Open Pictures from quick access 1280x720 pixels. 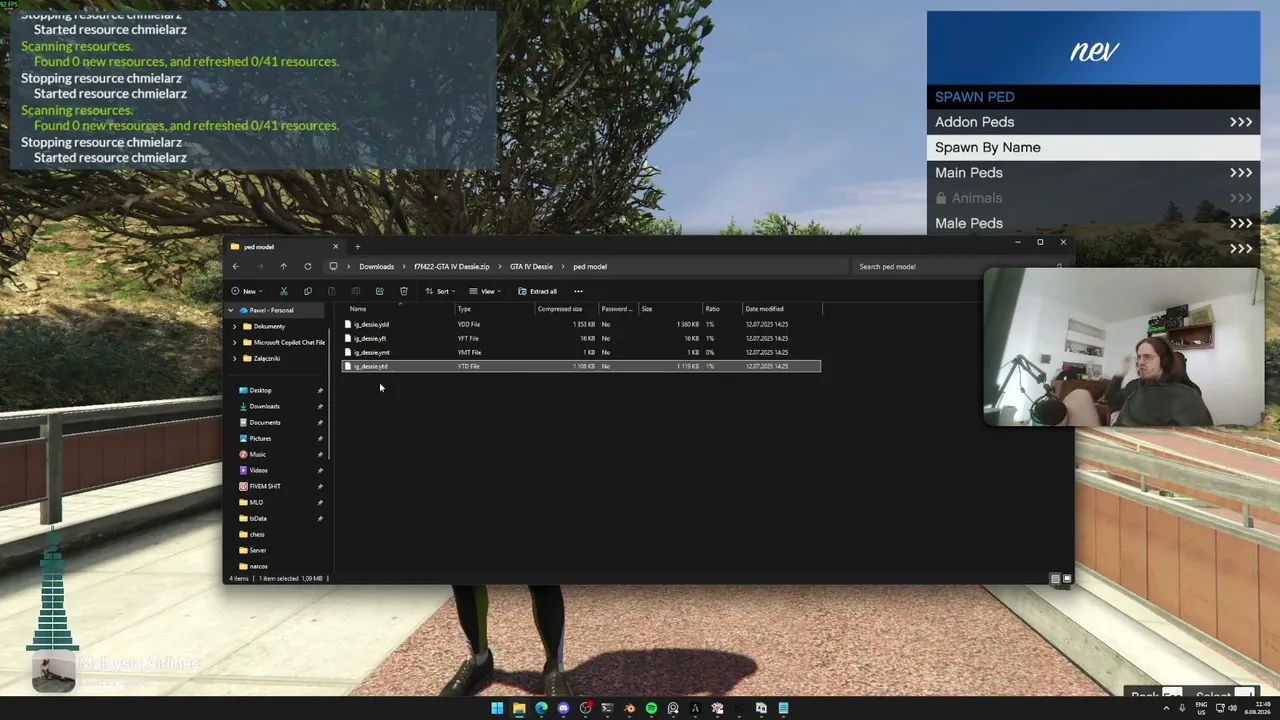click(260, 439)
